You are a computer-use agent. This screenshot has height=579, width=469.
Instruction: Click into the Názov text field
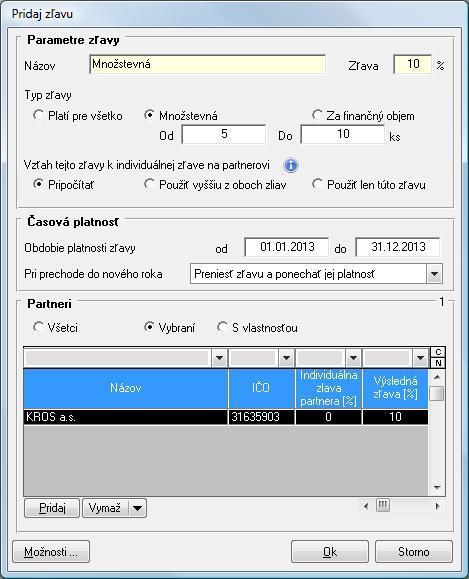tap(208, 64)
